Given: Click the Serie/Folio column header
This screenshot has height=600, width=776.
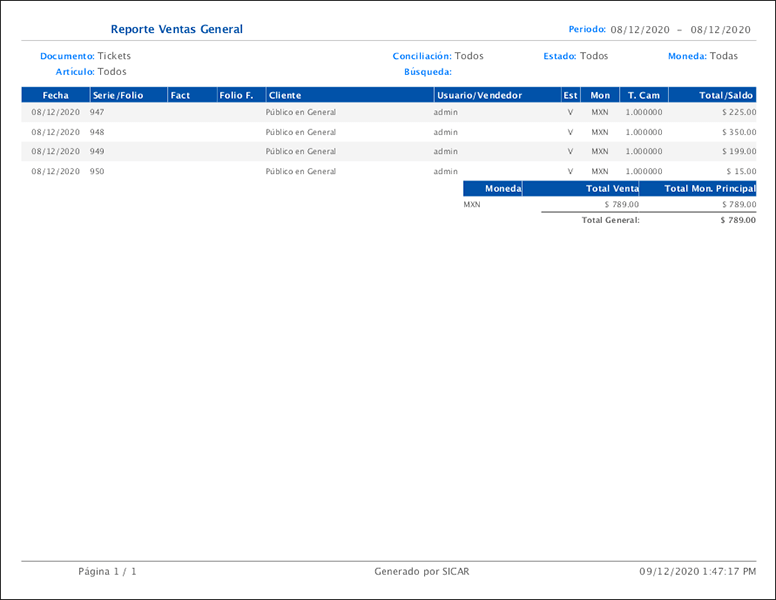Looking at the screenshot, I should tap(118, 95).
